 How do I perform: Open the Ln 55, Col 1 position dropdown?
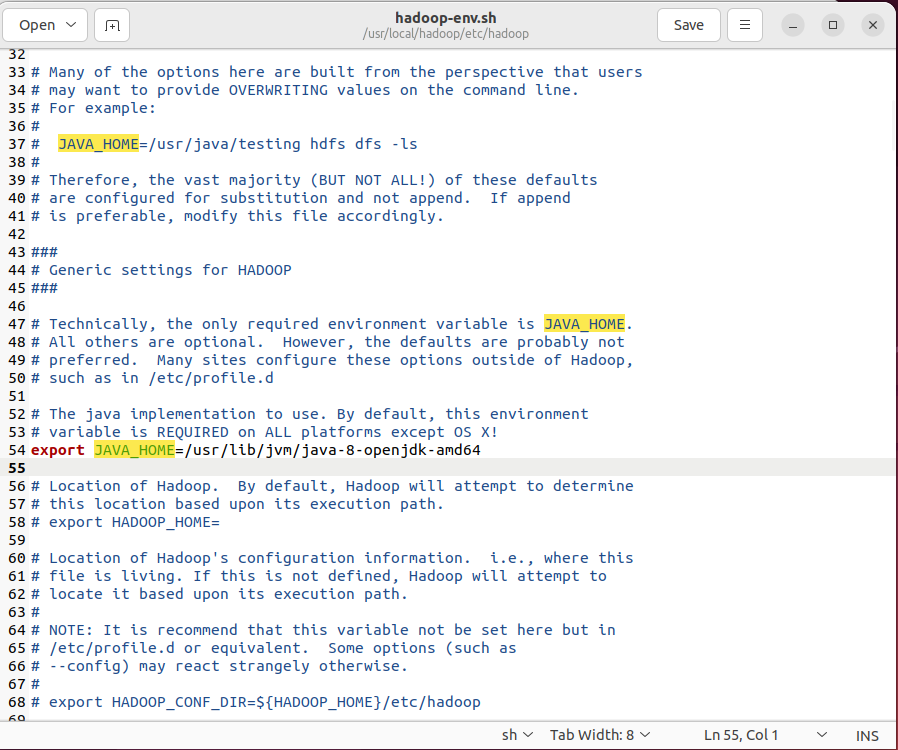tap(765, 735)
